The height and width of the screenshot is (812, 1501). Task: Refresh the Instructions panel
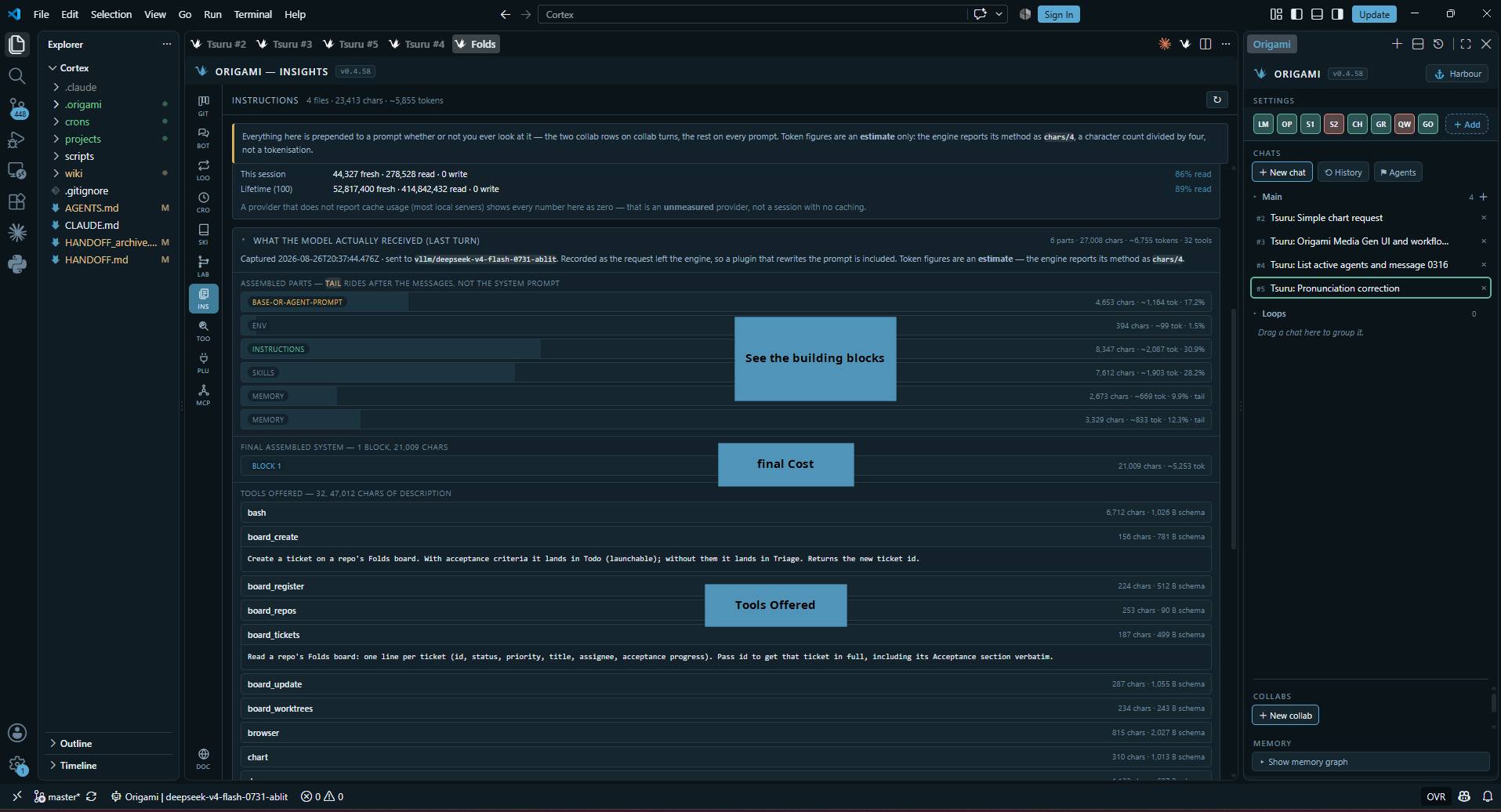pos(1216,100)
